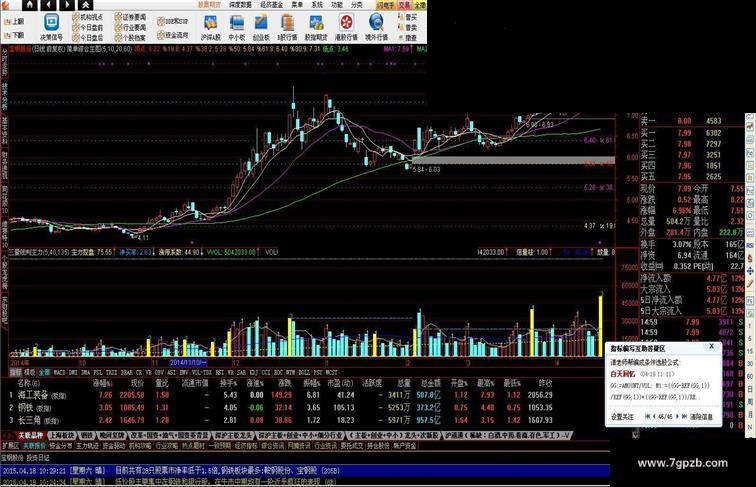Click the 全港 button at the top right
756x487 pixels.
pyautogui.click(x=420, y=5)
